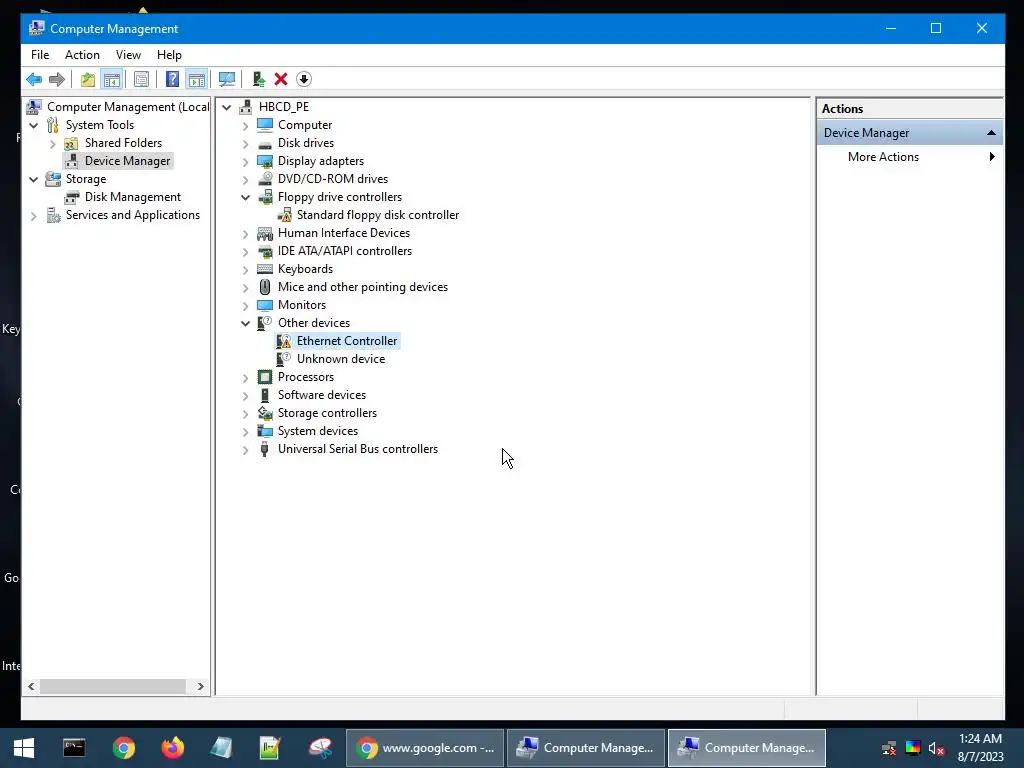Open the Help menu
The image size is (1024, 768).
(x=169, y=55)
